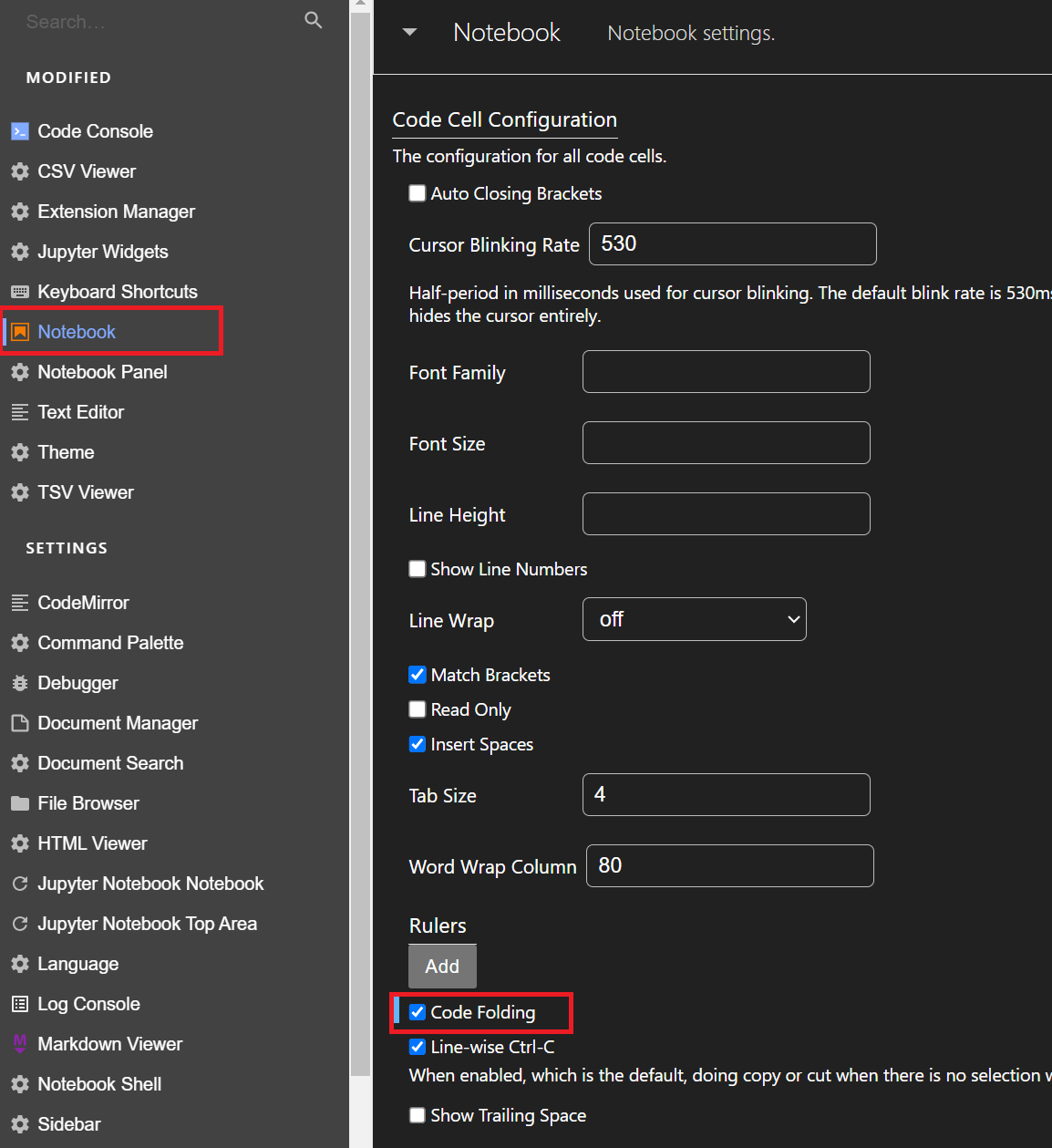This screenshot has width=1052, height=1148.
Task: Click the orange Notebook icon
Action: [x=20, y=332]
